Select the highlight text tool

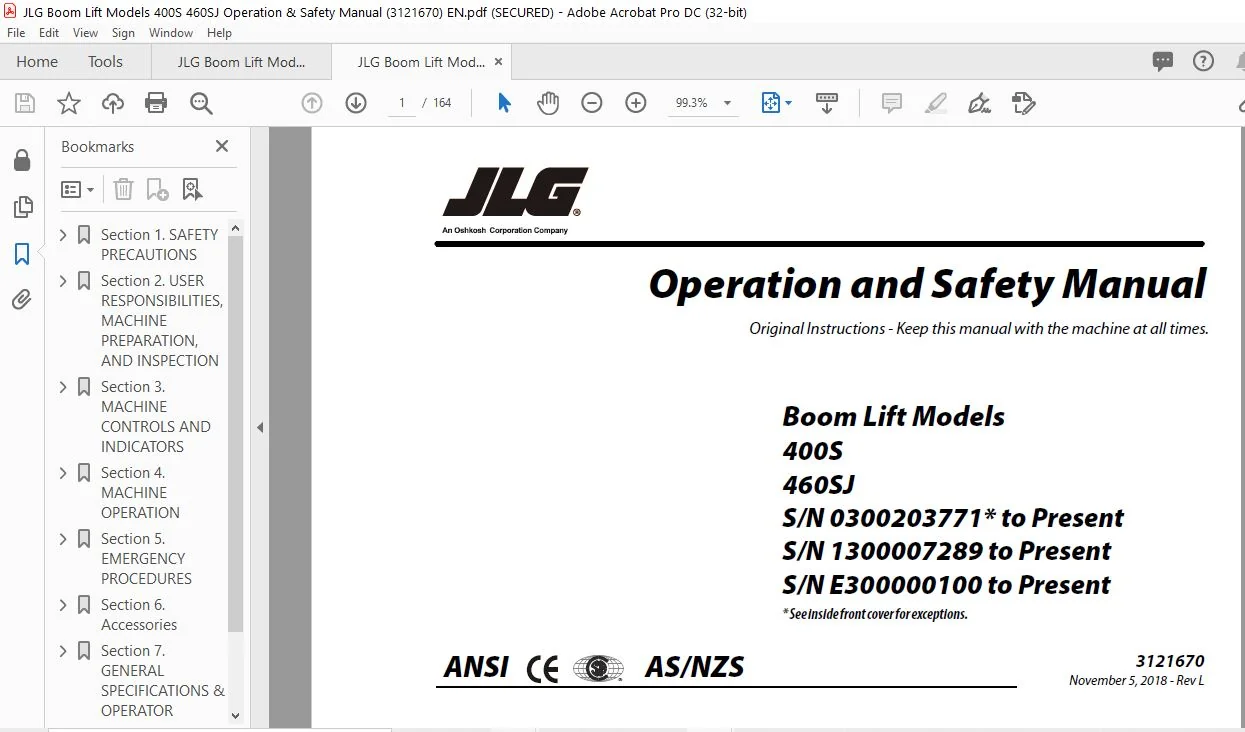tap(936, 103)
